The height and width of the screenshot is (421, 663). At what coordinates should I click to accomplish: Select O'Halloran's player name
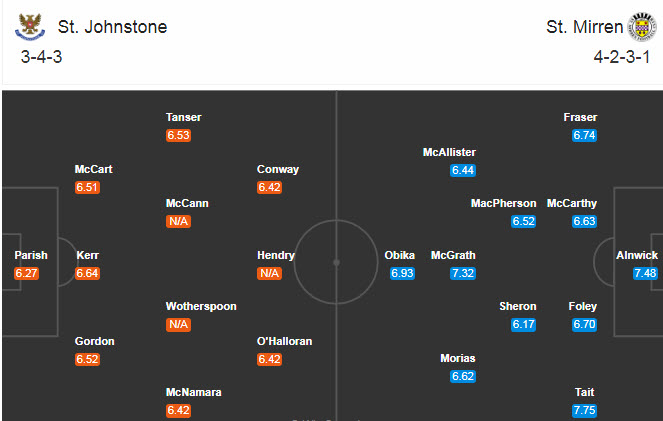tap(284, 341)
